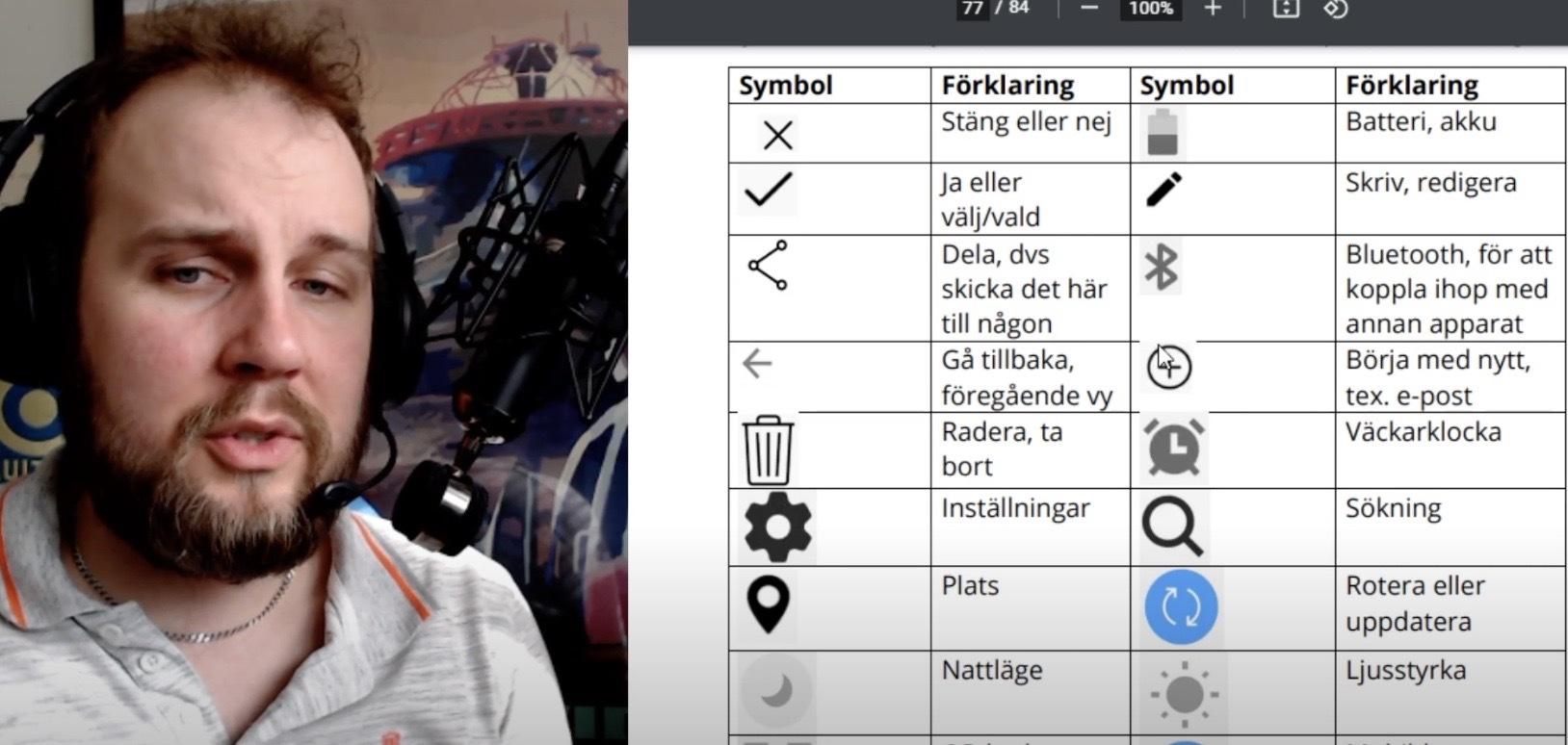Image resolution: width=1568 pixels, height=745 pixels.
Task: Click the X close symbol in table
Action: tap(777, 135)
